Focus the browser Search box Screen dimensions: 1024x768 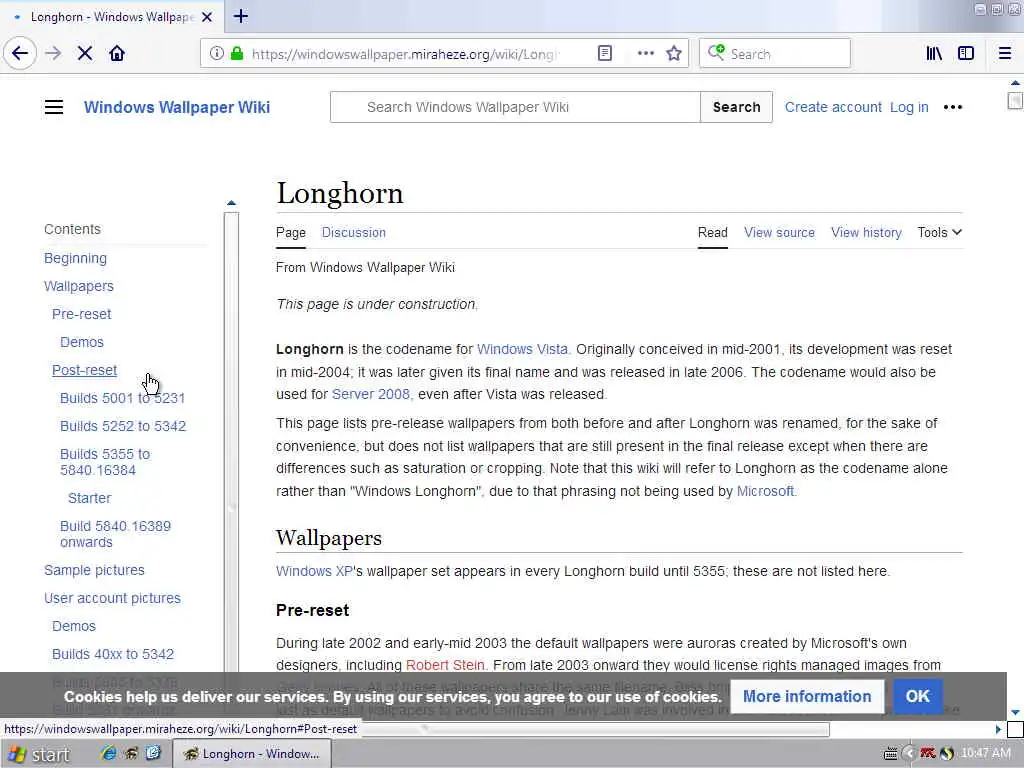coord(775,54)
